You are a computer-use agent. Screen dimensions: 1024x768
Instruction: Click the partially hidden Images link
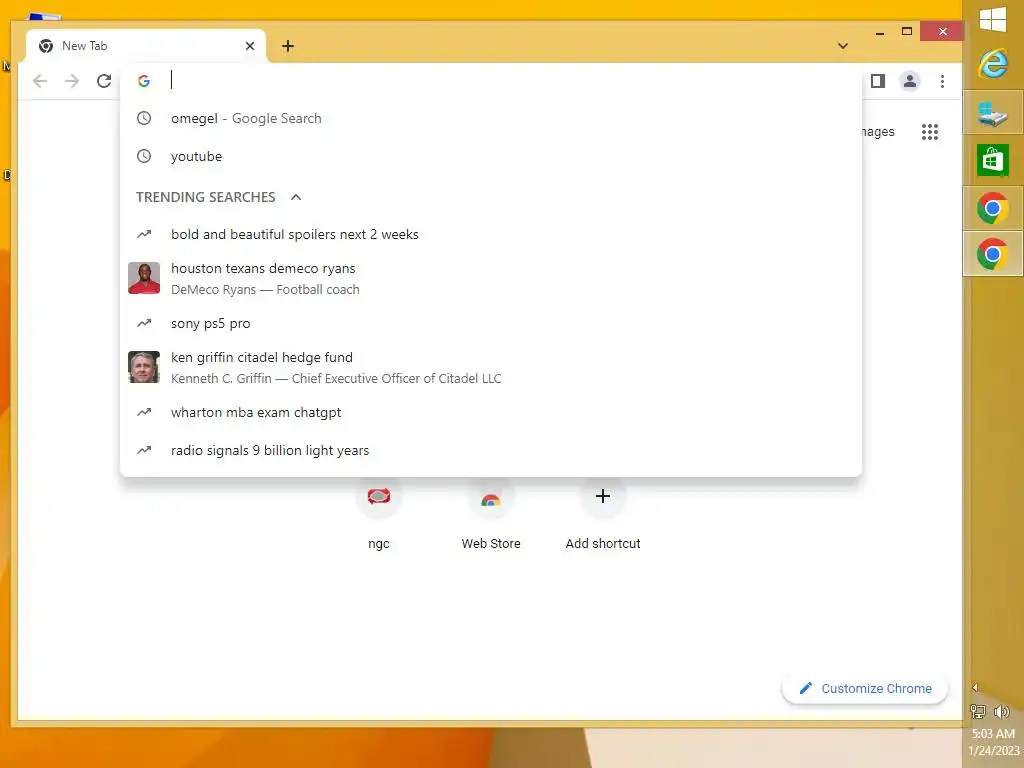[x=878, y=131]
